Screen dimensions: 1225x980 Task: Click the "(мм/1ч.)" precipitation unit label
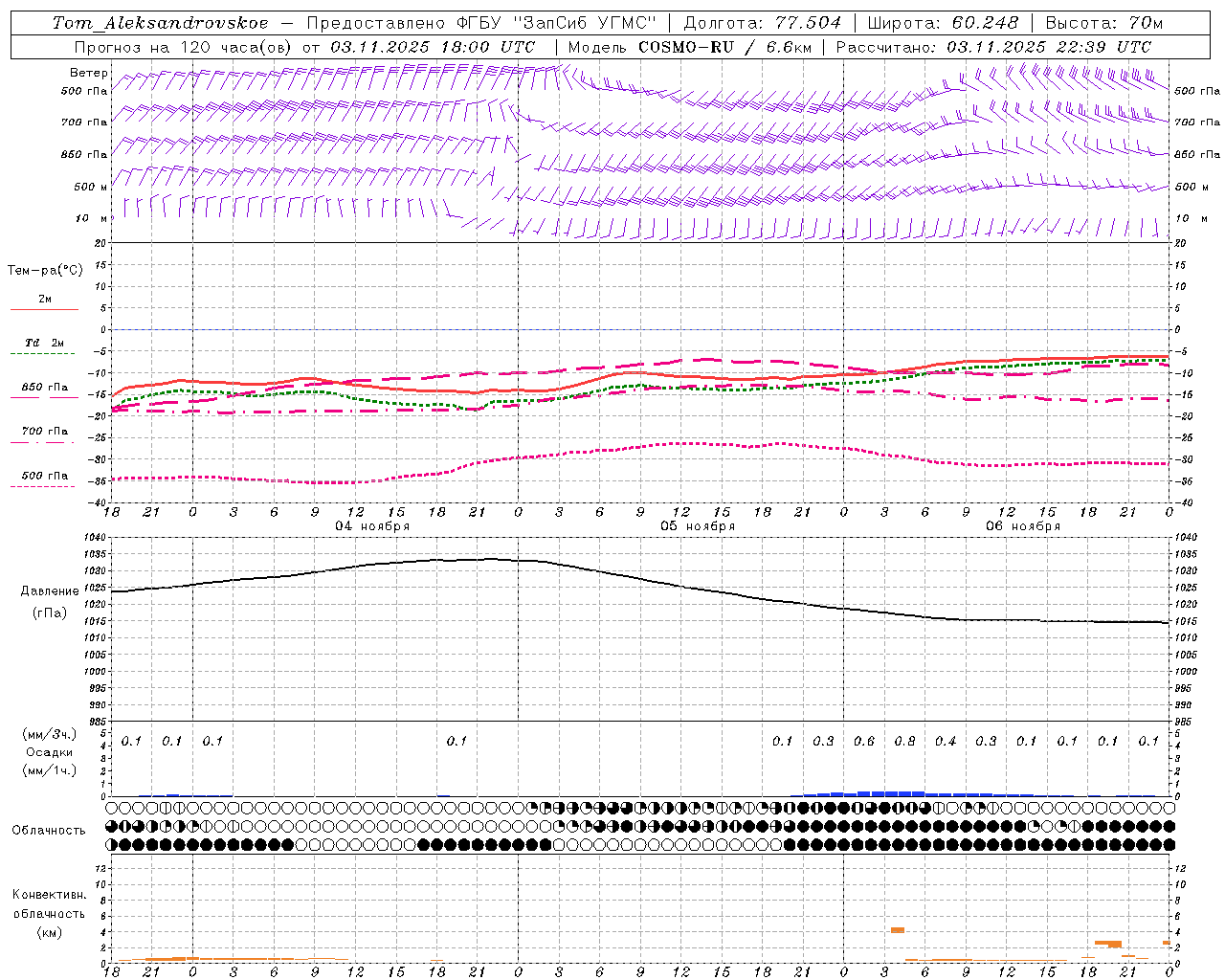(50, 770)
